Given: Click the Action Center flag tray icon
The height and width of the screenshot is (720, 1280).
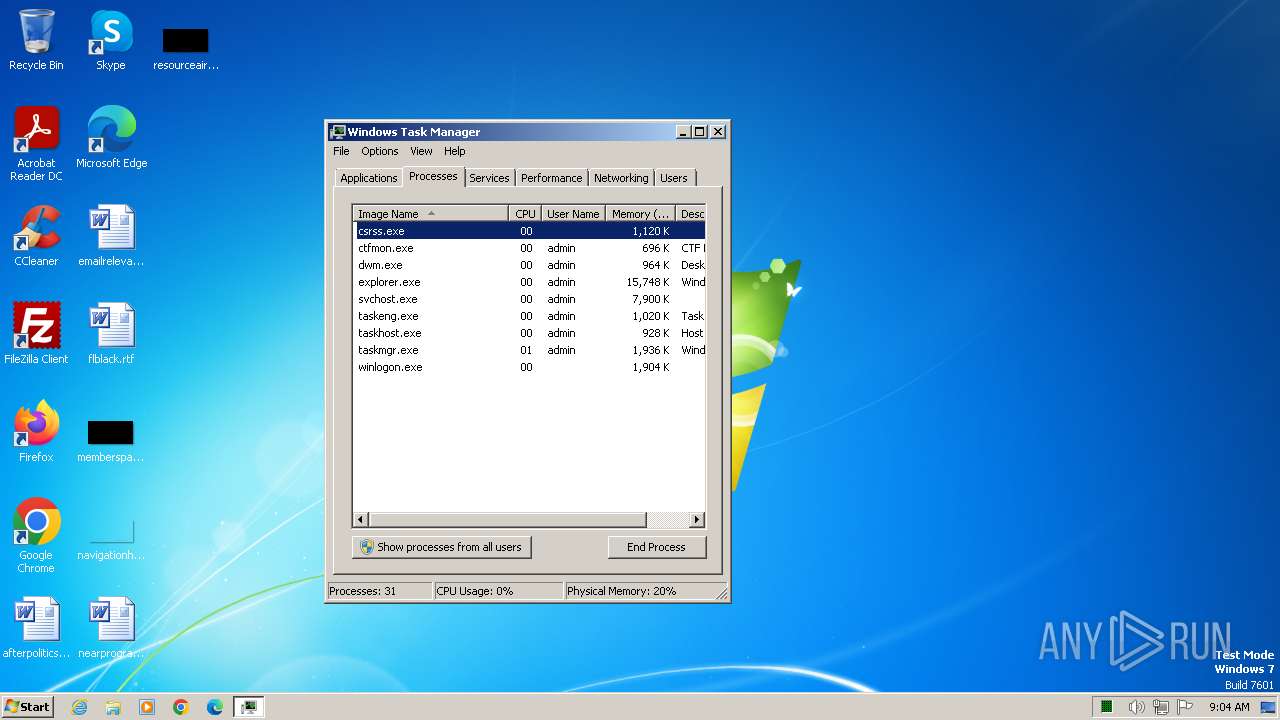Looking at the screenshot, I should click(1186, 707).
